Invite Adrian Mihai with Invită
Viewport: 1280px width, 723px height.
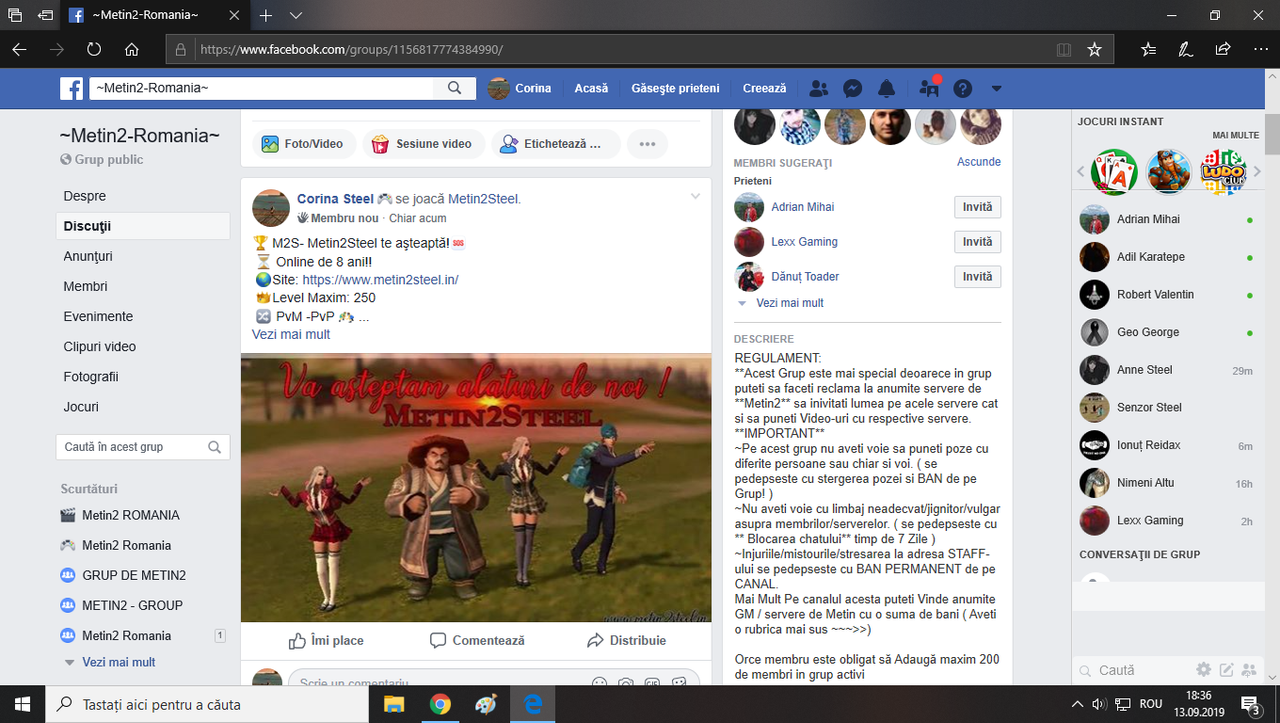coord(977,207)
